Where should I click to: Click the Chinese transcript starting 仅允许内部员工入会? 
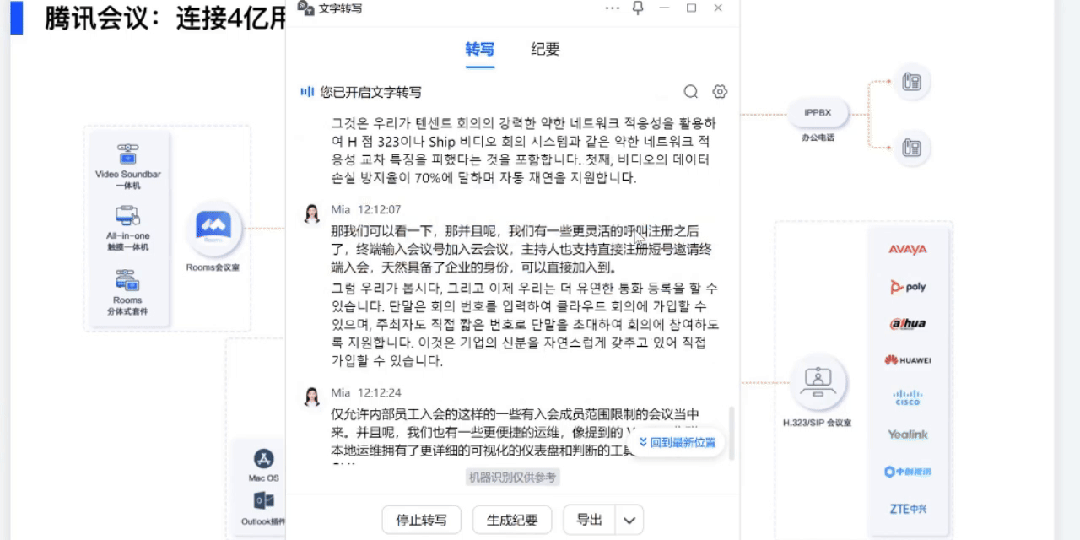pos(517,433)
